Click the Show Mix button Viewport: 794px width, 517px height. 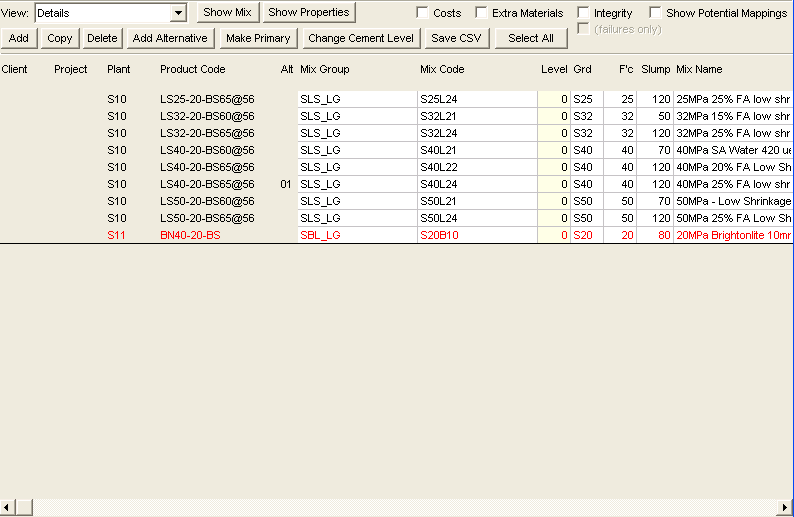(227, 13)
